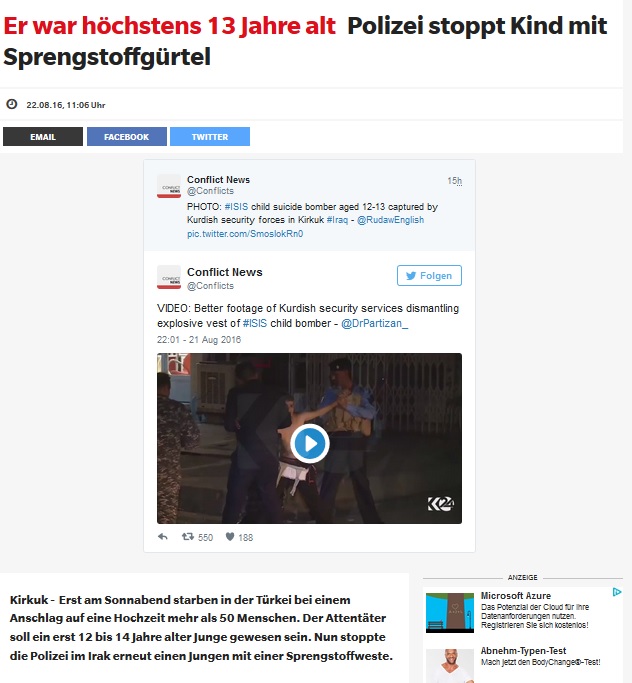Follow Conflict News with the Folgen button
632x683 pixels.
(x=429, y=275)
